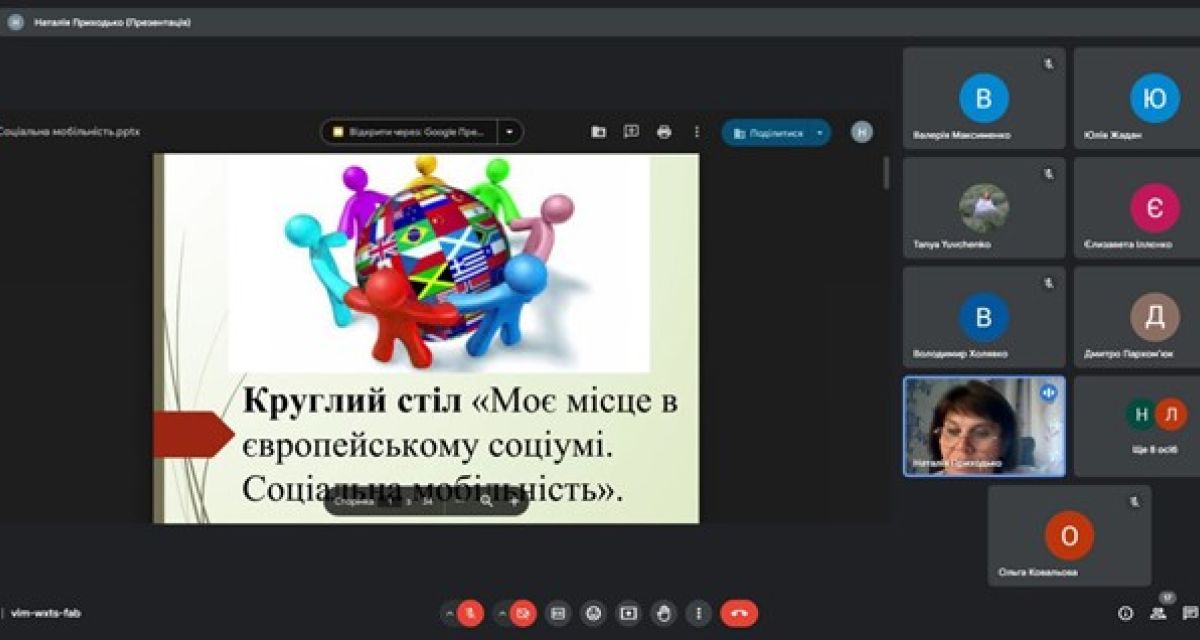This screenshot has width=1200, height=640.
Task: Click the present screen icon
Action: coord(628,613)
